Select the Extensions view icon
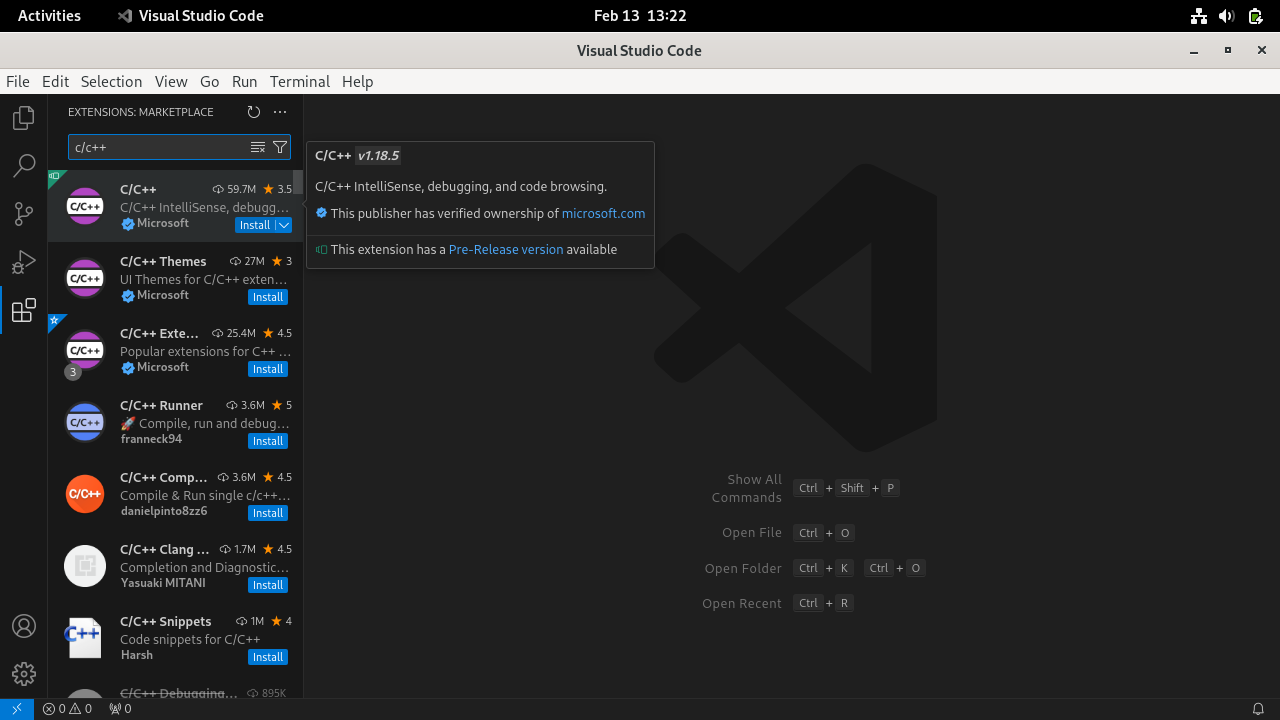The height and width of the screenshot is (720, 1280). [x=24, y=310]
